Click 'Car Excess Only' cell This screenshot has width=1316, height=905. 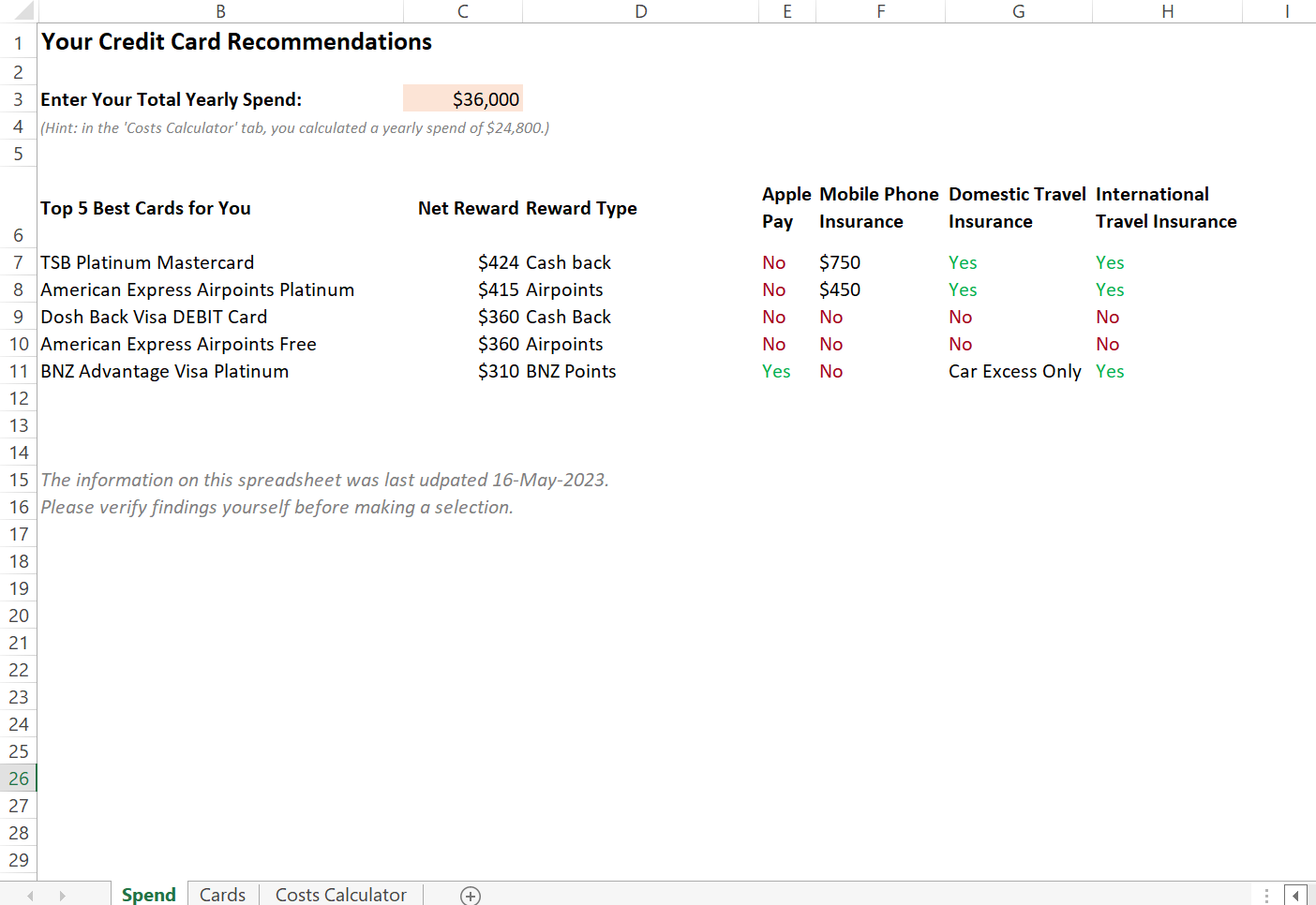1015,371
